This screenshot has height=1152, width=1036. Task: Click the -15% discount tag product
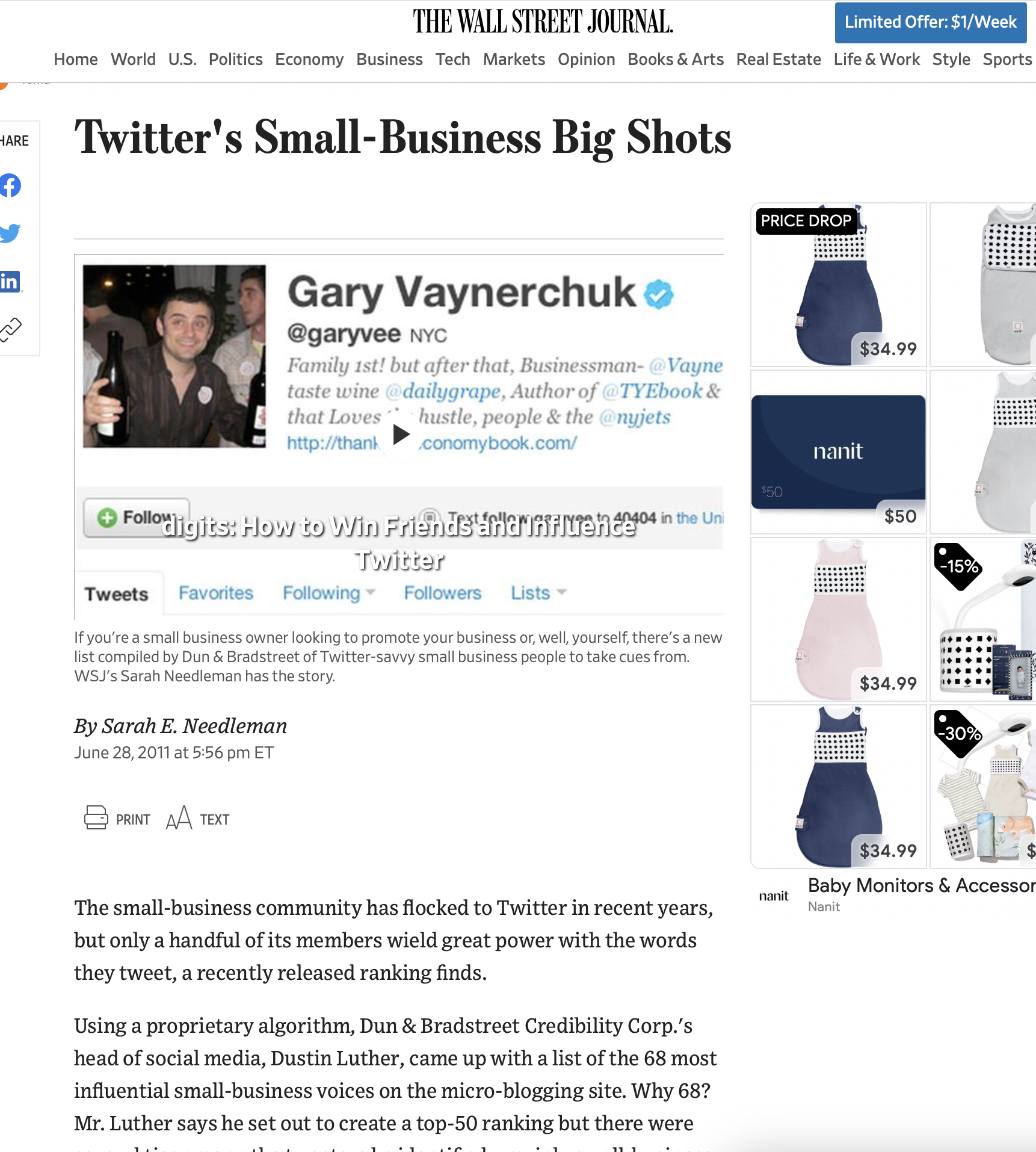pos(983,620)
